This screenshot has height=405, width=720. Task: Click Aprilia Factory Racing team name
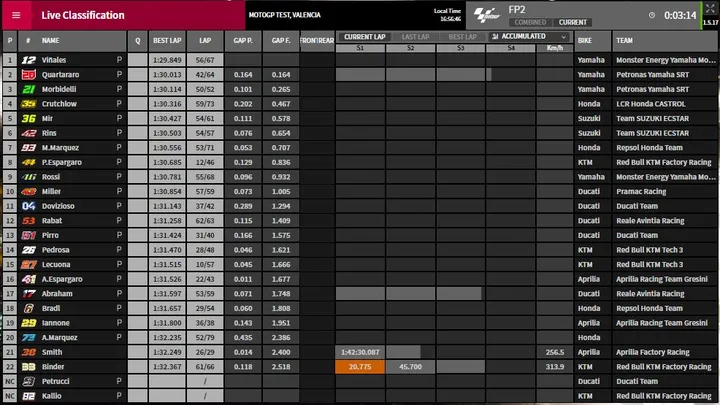(652, 352)
